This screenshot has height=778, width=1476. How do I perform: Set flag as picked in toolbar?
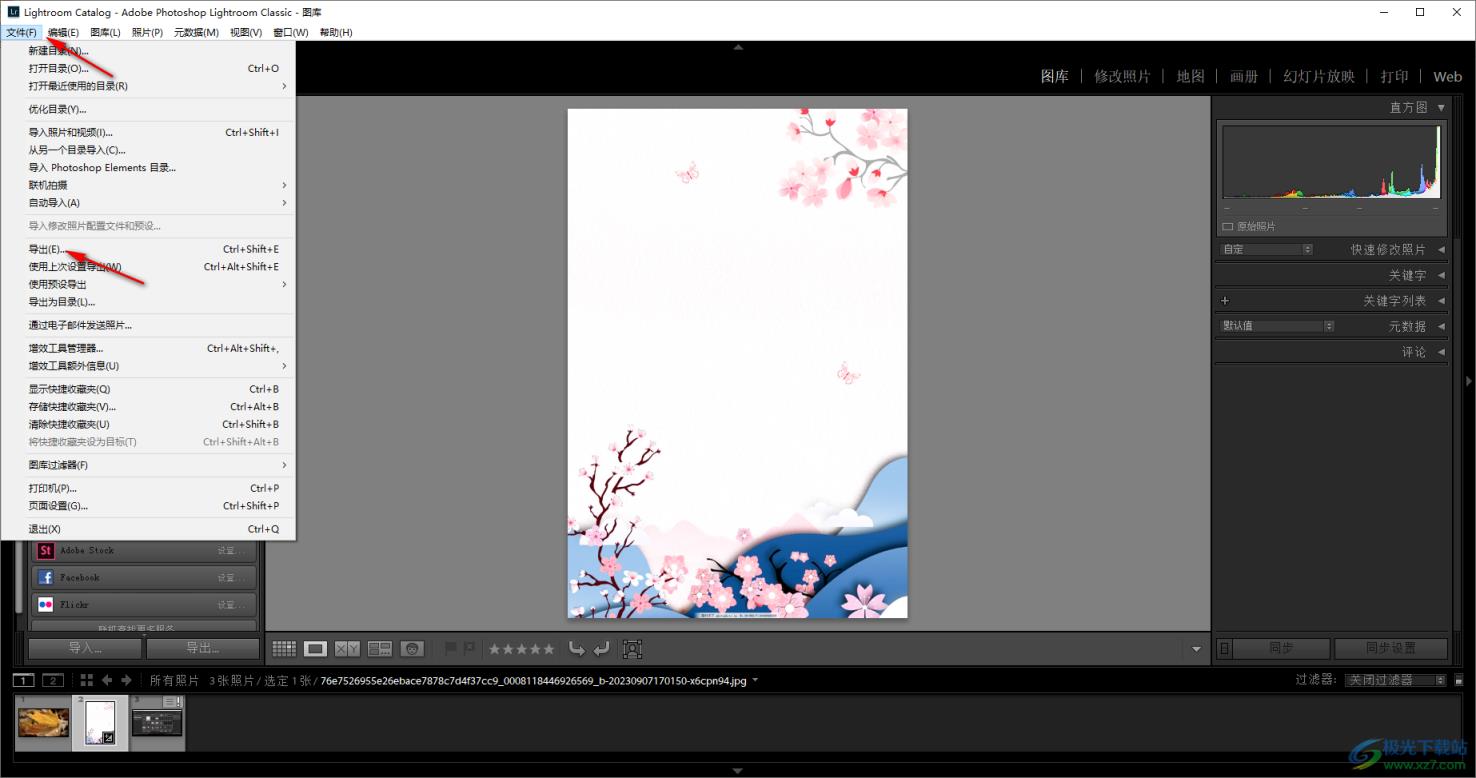[x=450, y=648]
